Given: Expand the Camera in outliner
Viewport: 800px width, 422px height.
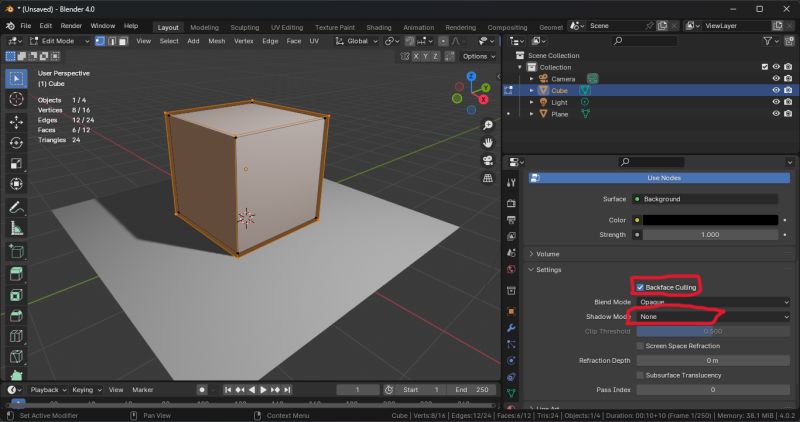Looking at the screenshot, I should point(532,79).
